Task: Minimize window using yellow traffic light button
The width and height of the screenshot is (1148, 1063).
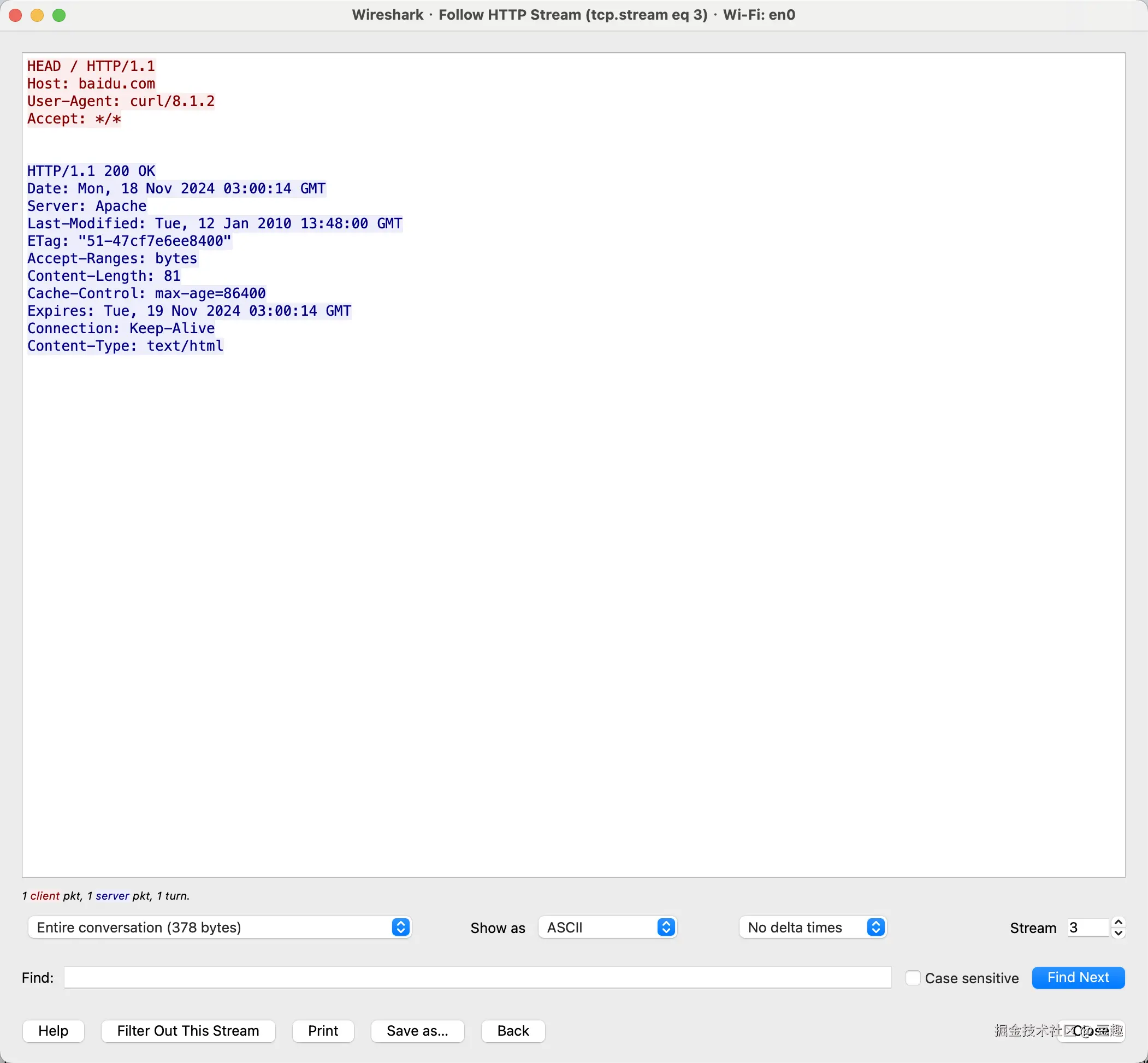Action: 37,15
